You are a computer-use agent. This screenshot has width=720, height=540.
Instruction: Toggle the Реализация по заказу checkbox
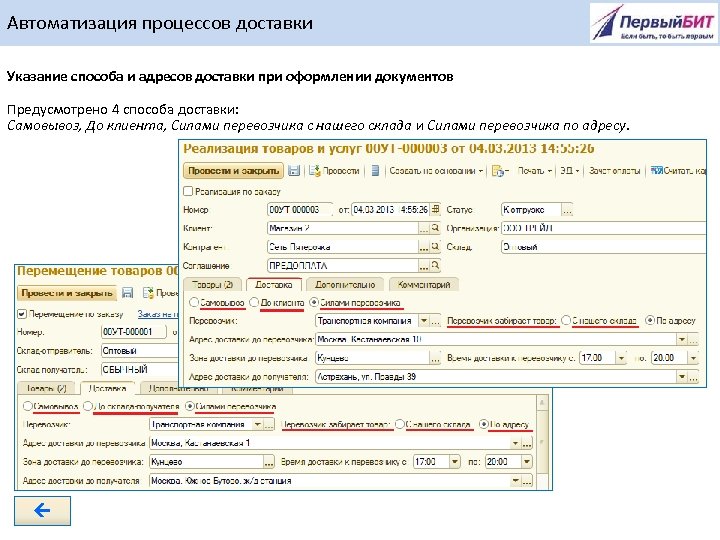coord(188,191)
